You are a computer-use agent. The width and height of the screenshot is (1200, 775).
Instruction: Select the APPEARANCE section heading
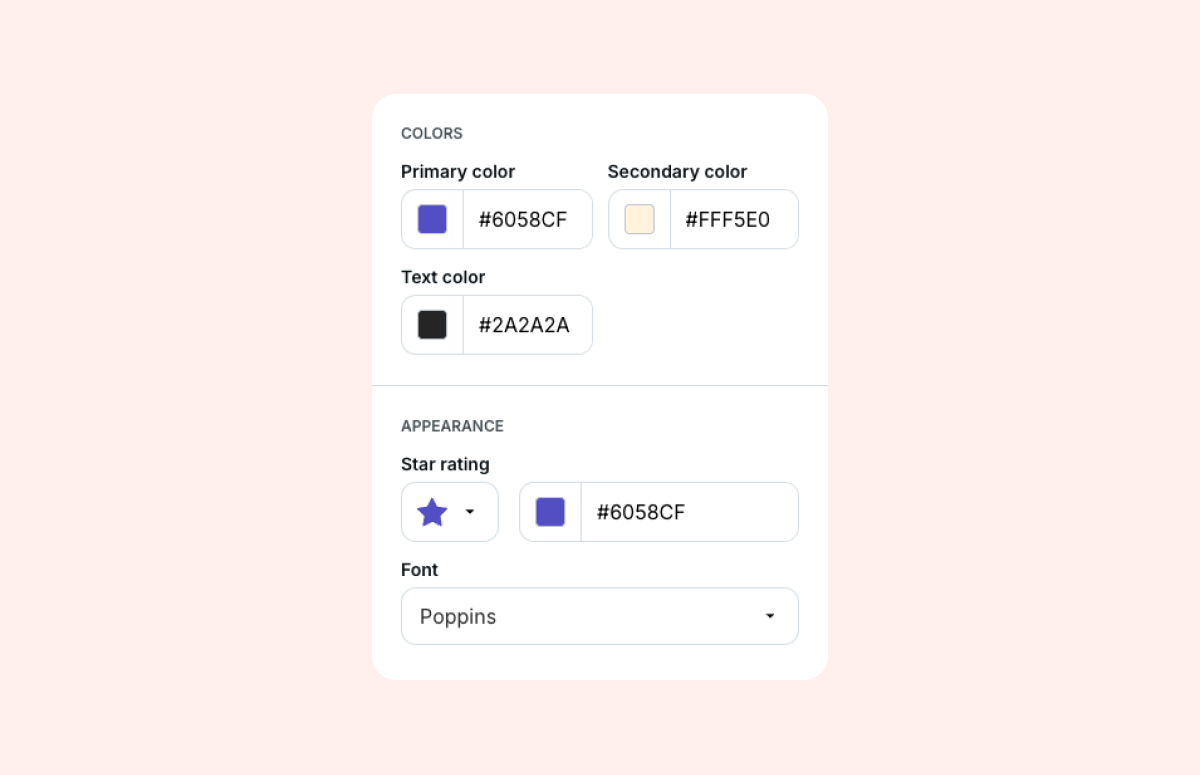pos(452,426)
